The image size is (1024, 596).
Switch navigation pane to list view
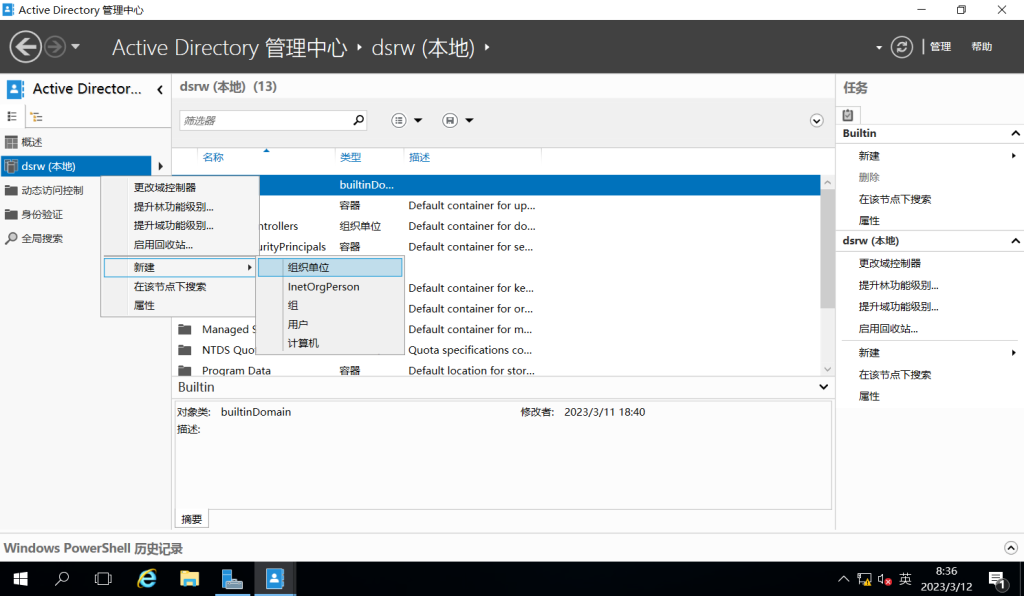click(x=12, y=117)
